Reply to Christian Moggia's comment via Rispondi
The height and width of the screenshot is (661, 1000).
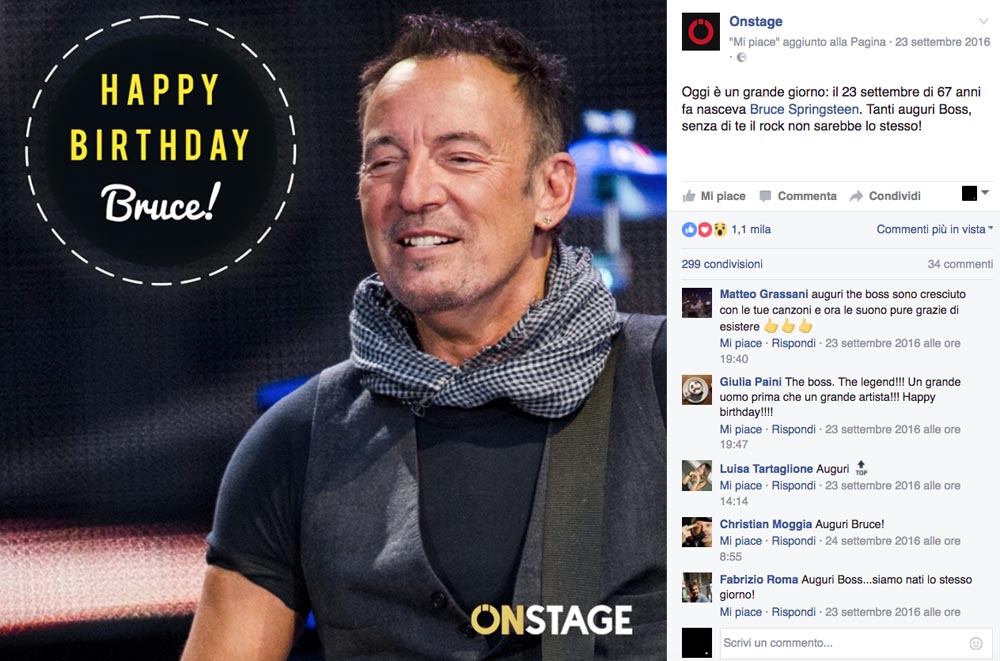(x=793, y=540)
